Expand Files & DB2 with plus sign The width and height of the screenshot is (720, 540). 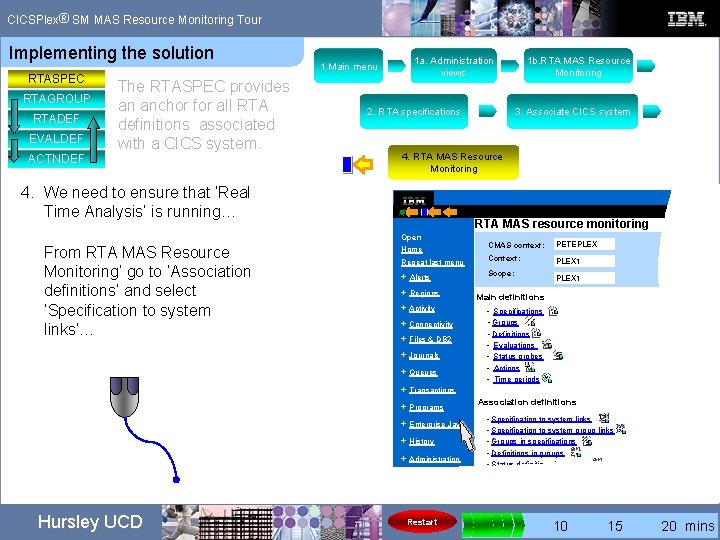403,338
